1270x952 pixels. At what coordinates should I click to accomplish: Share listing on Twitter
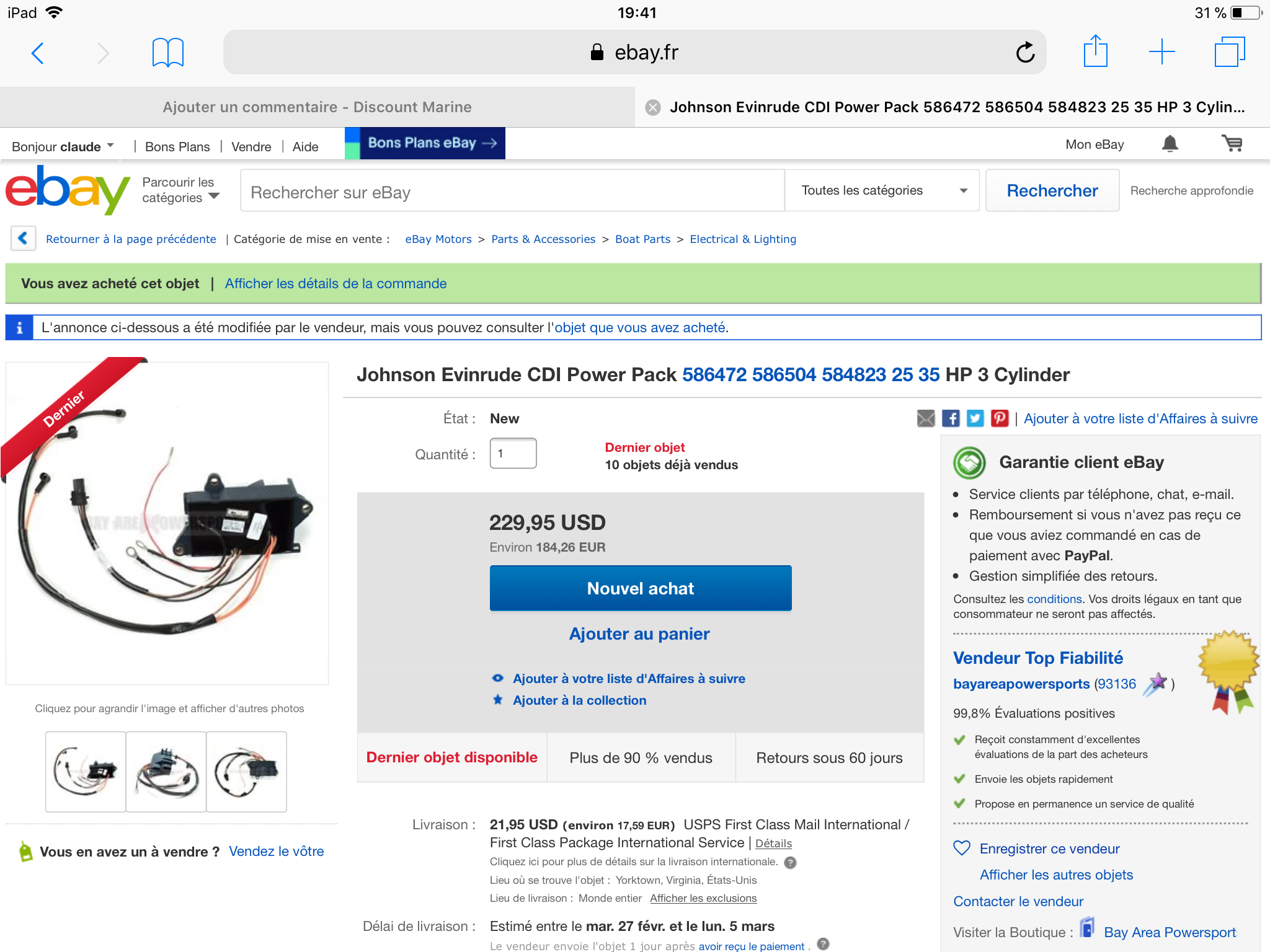tap(975, 418)
